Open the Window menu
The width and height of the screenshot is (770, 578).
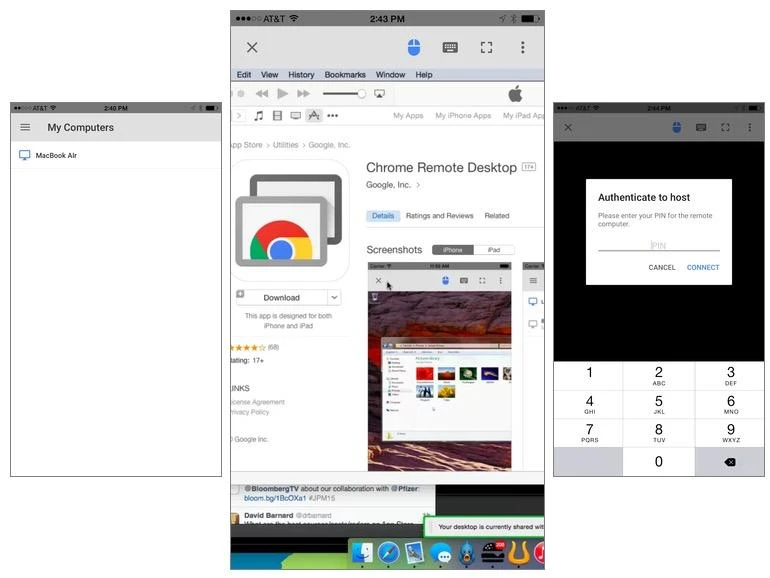click(390, 75)
